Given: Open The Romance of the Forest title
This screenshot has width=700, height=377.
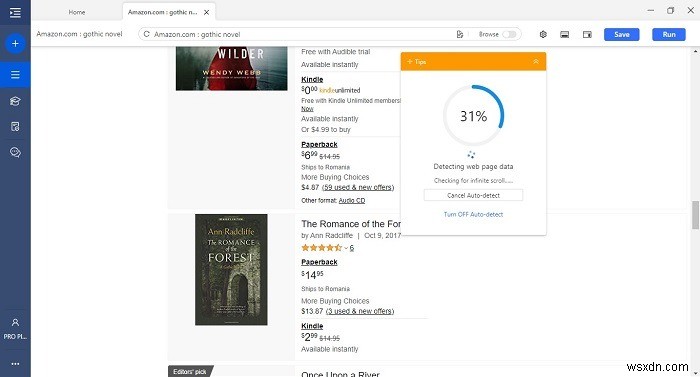Looking at the screenshot, I should 351,224.
